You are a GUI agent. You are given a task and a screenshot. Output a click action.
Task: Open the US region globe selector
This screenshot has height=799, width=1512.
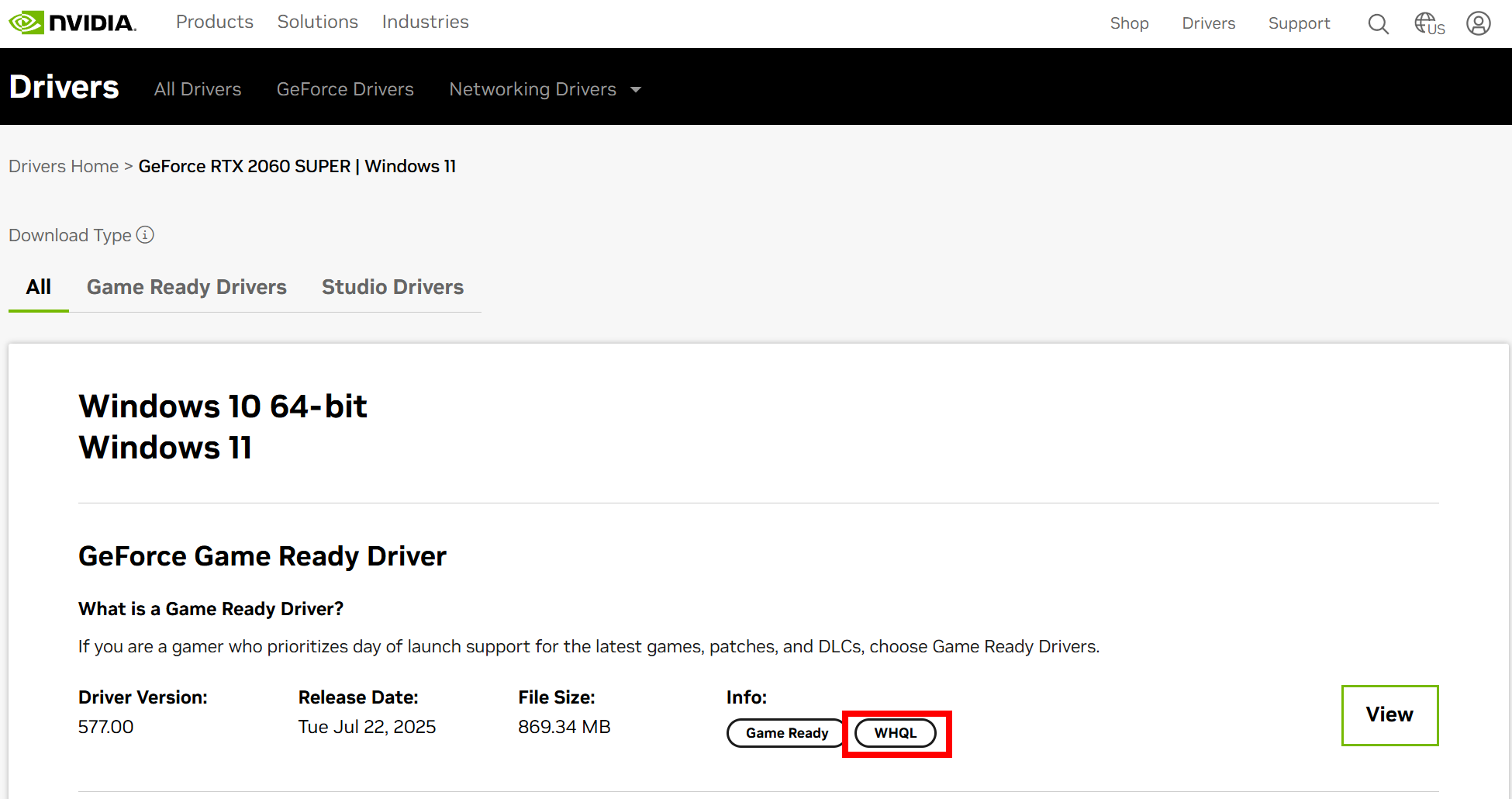click(1429, 24)
